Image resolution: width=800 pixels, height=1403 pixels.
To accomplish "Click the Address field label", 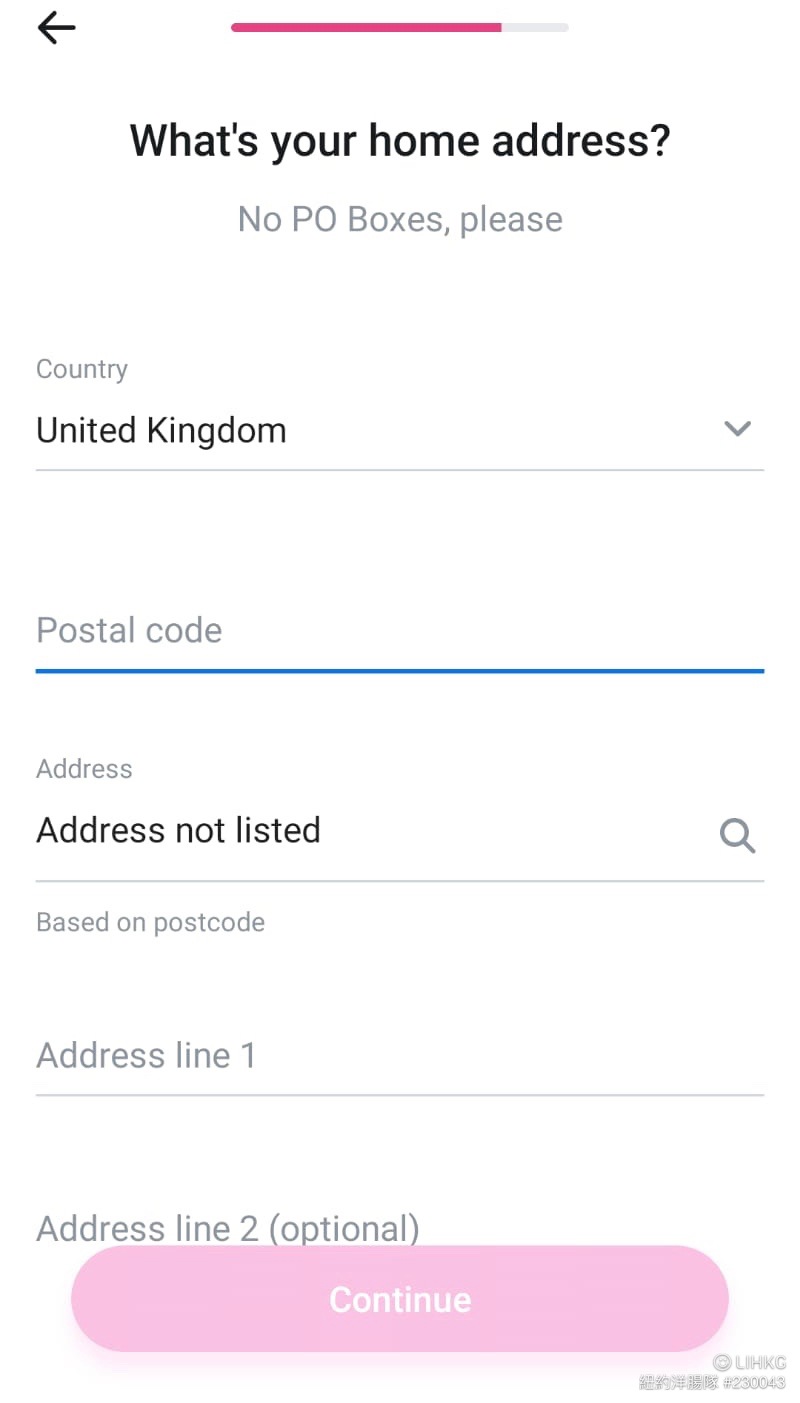I will [x=84, y=769].
